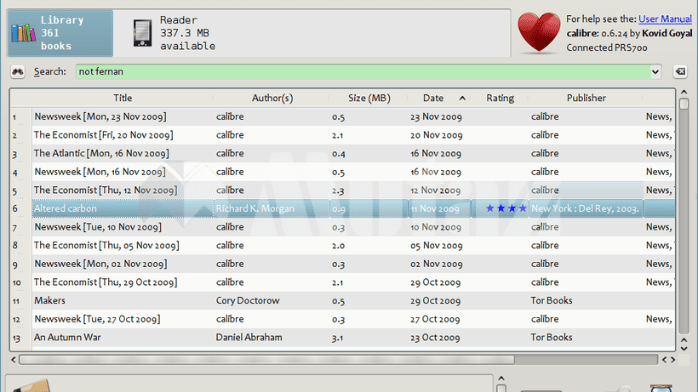Click row number header 13
Viewport: 698px width, 392px height.
[x=20, y=337]
